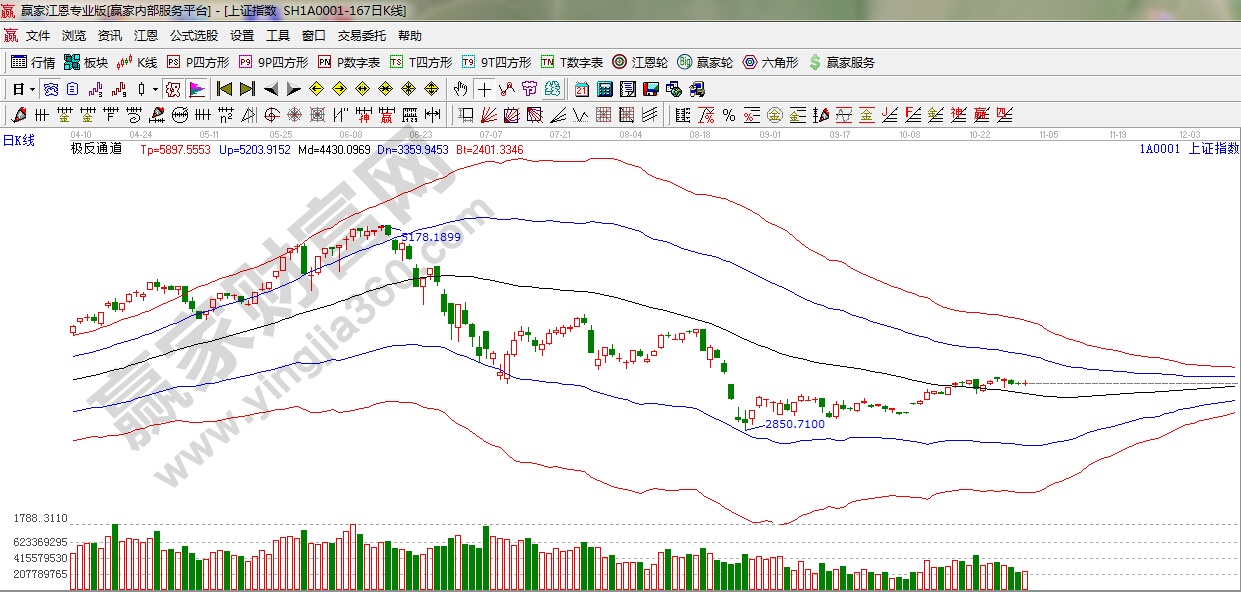The height and width of the screenshot is (592, 1241).
Task: Toggle the 权 price adjustment button
Action: coord(173,89)
